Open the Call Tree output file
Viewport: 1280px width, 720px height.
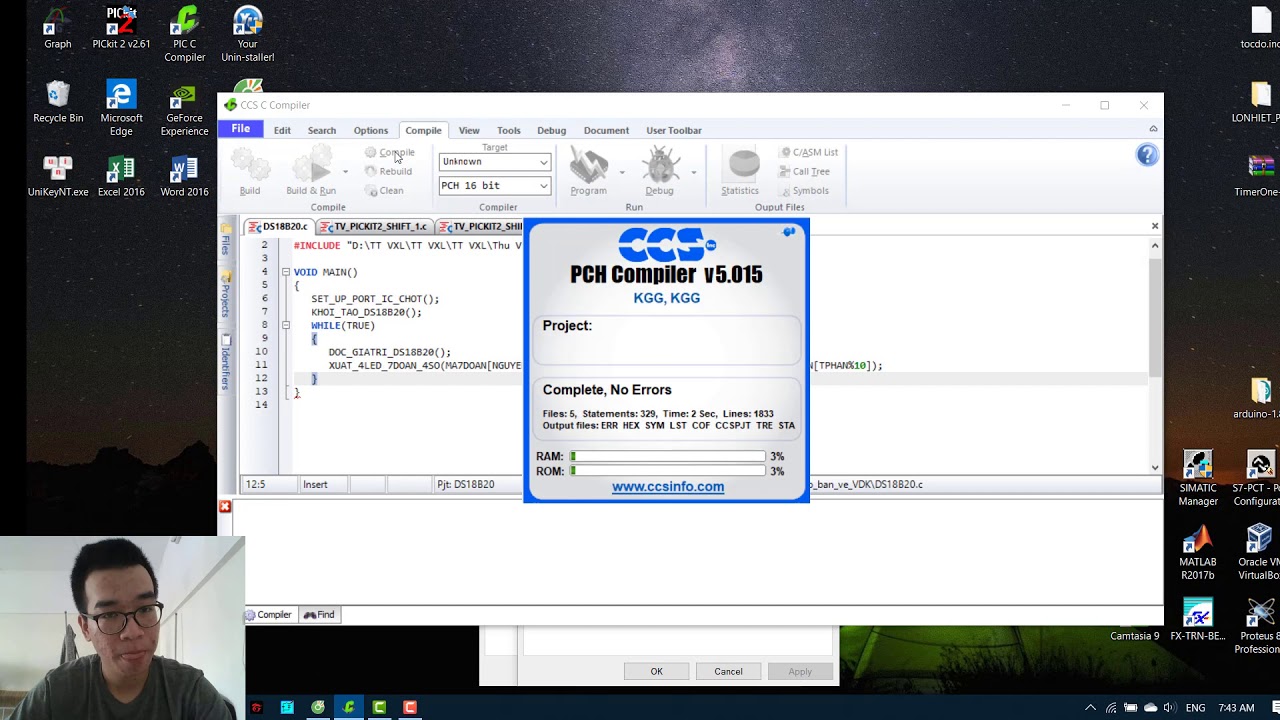(x=804, y=171)
